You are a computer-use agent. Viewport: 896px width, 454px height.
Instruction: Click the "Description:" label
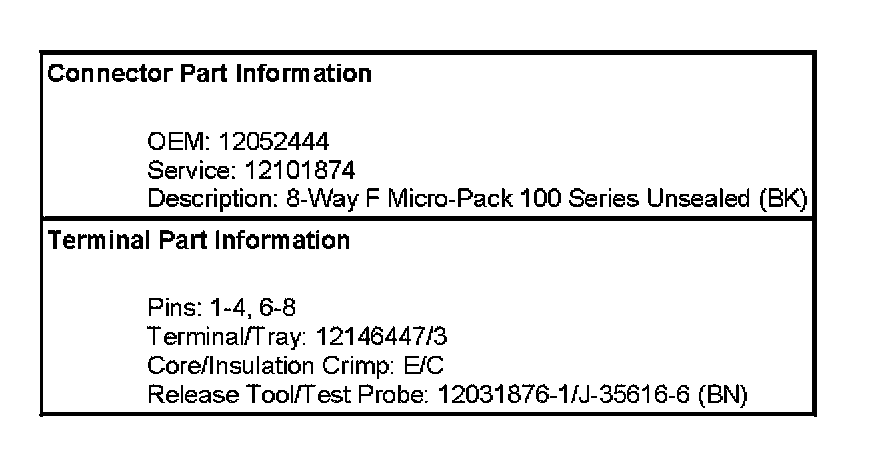(208, 198)
